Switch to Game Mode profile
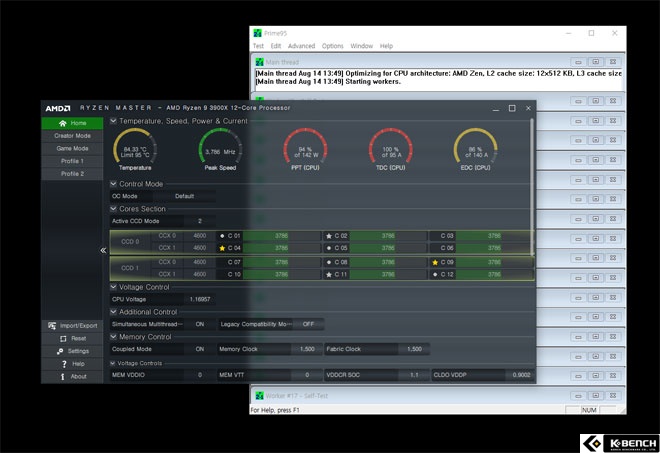660x453 pixels. (x=72, y=149)
